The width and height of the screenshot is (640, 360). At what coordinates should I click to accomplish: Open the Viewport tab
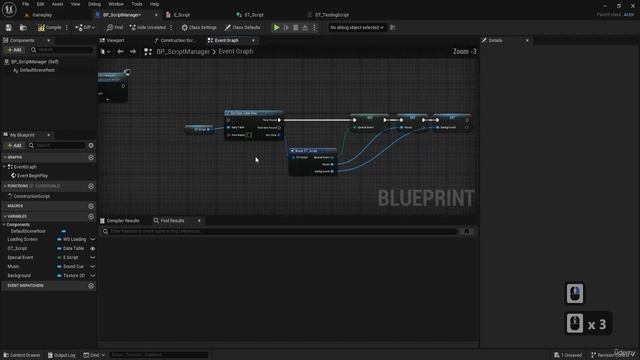click(115, 40)
